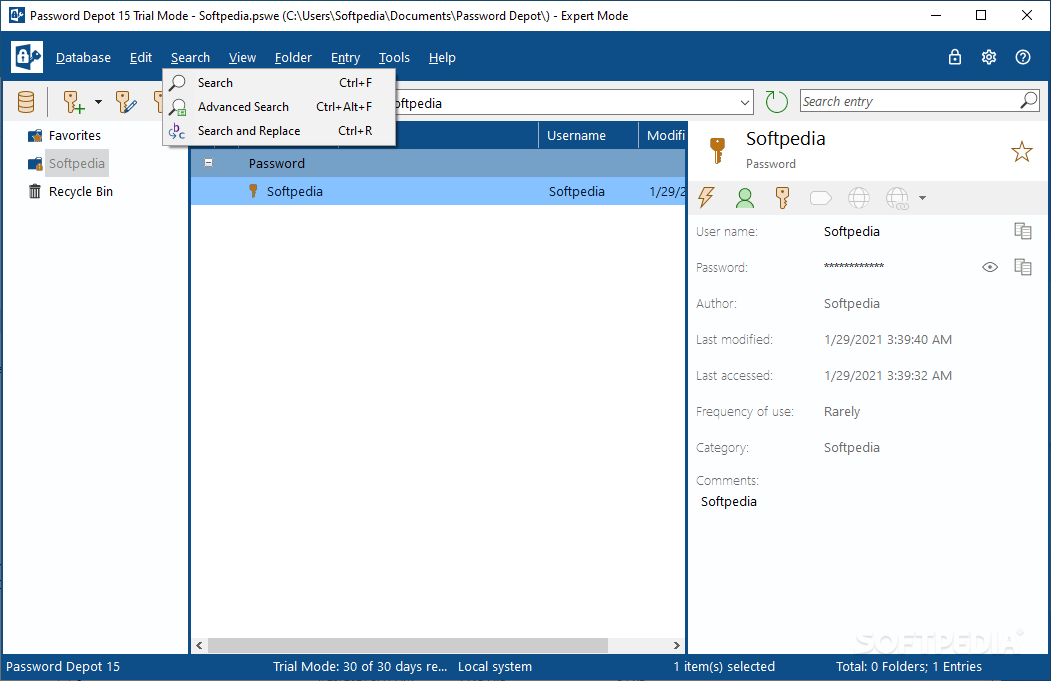Click the horizontal scrollbar left arrow
This screenshot has height=681, width=1051.
200,645
